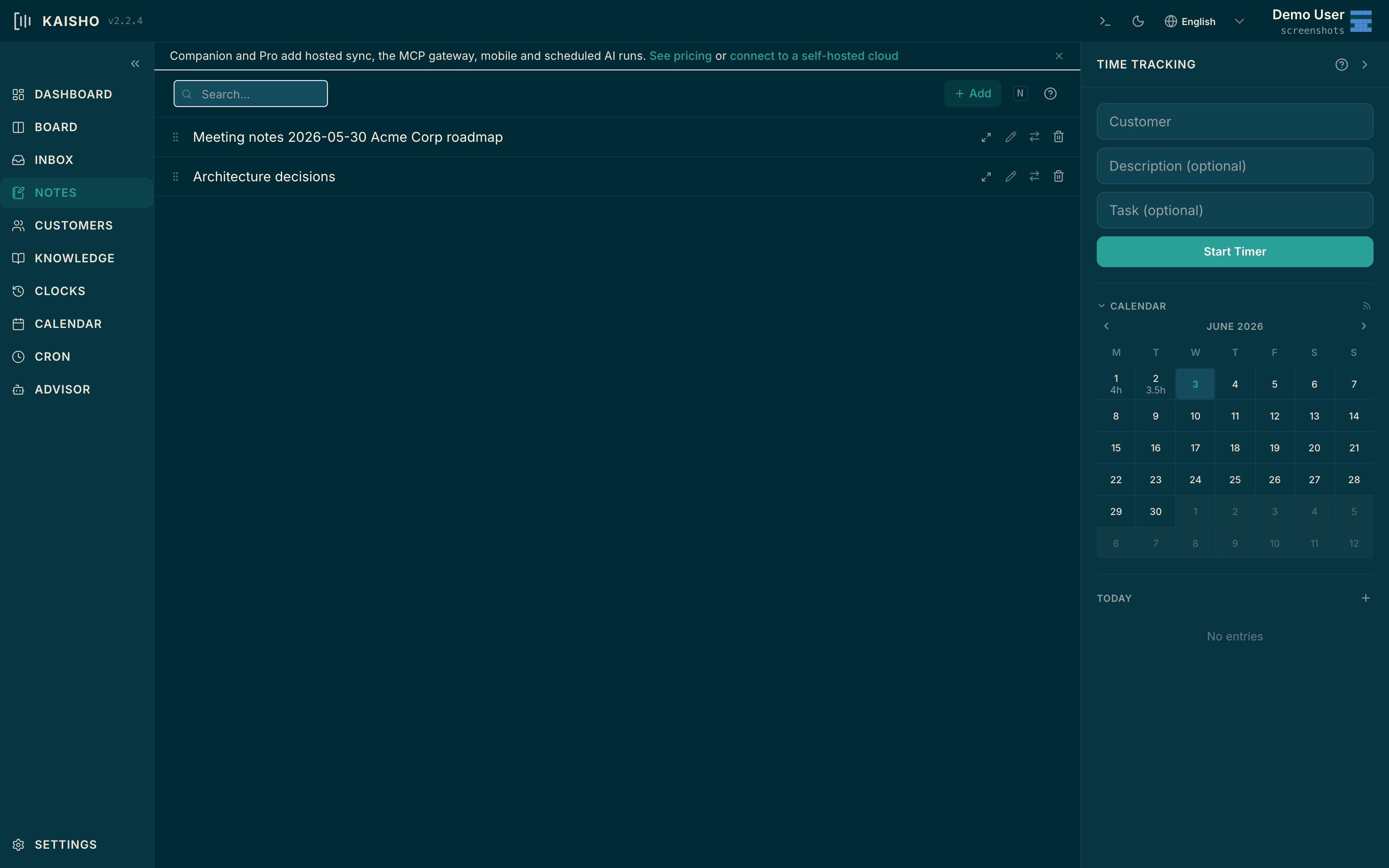This screenshot has width=1389, height=868.
Task: Open Calendar page in the sidebar
Action: coord(77,324)
